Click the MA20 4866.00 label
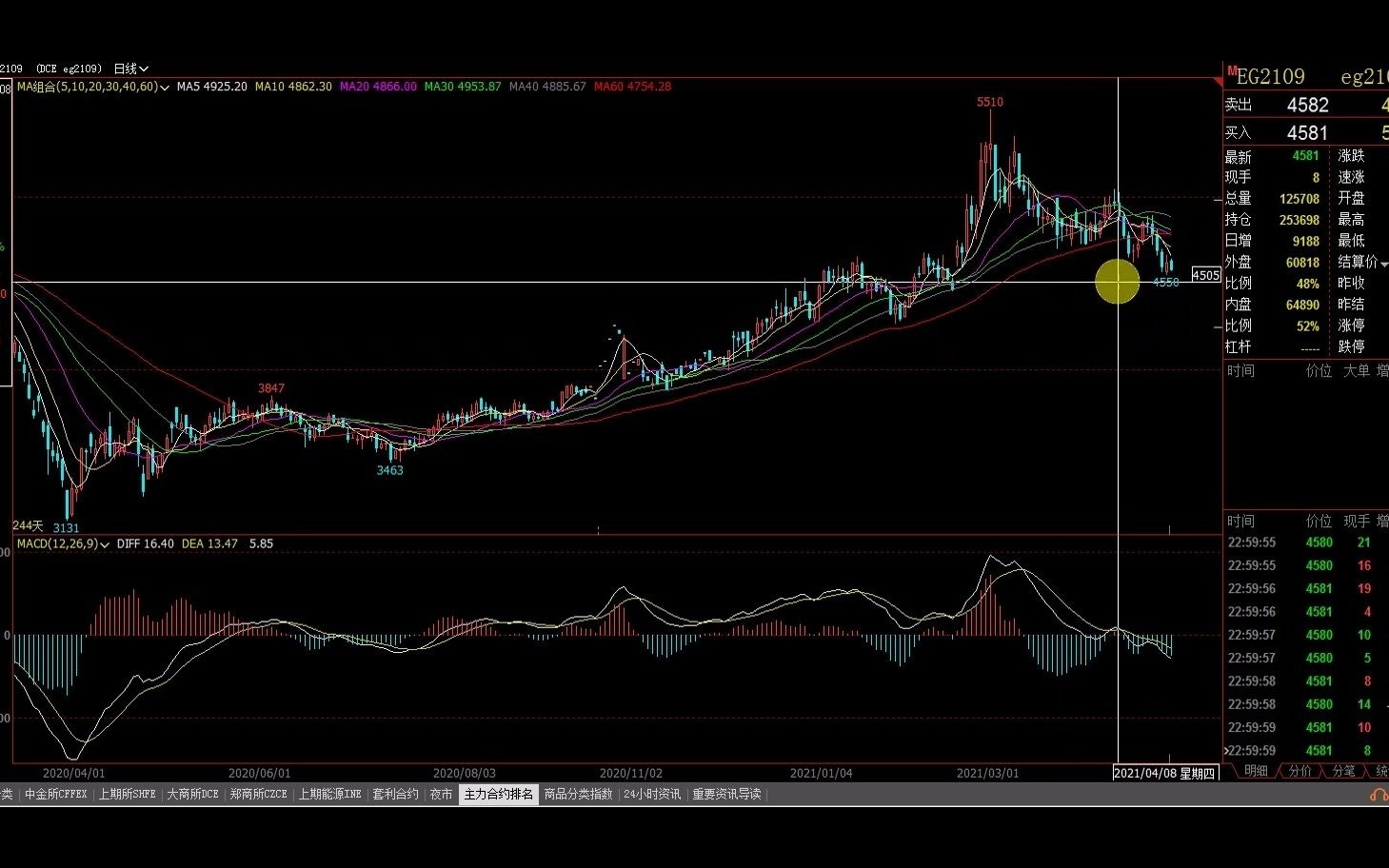This screenshot has height=868, width=1389. [x=378, y=87]
